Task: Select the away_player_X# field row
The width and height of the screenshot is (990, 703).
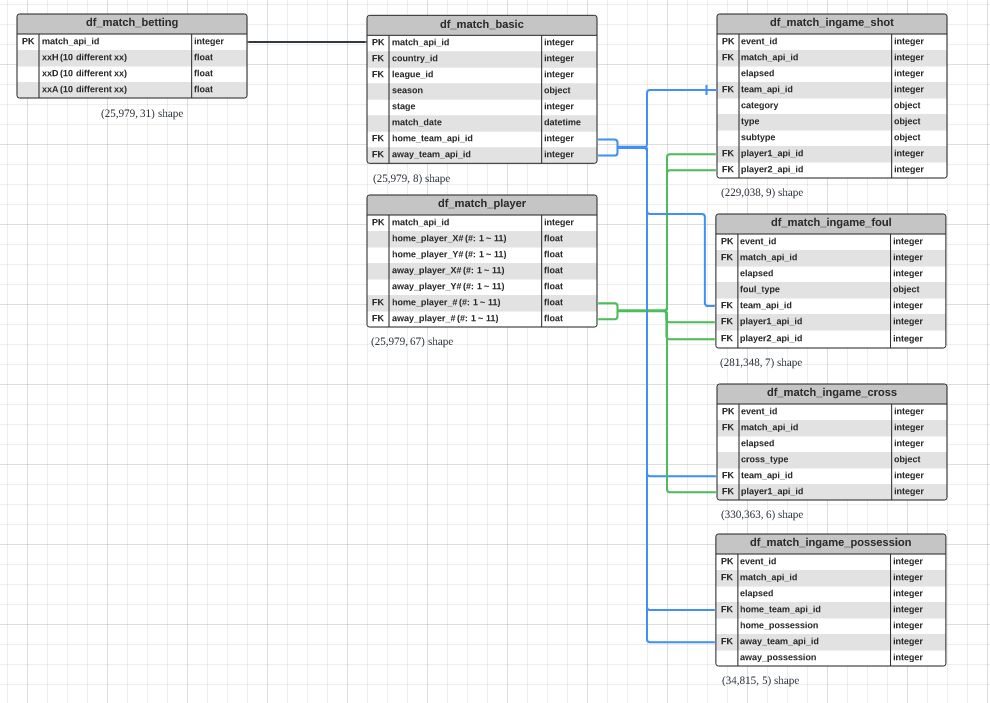Action: point(465,270)
